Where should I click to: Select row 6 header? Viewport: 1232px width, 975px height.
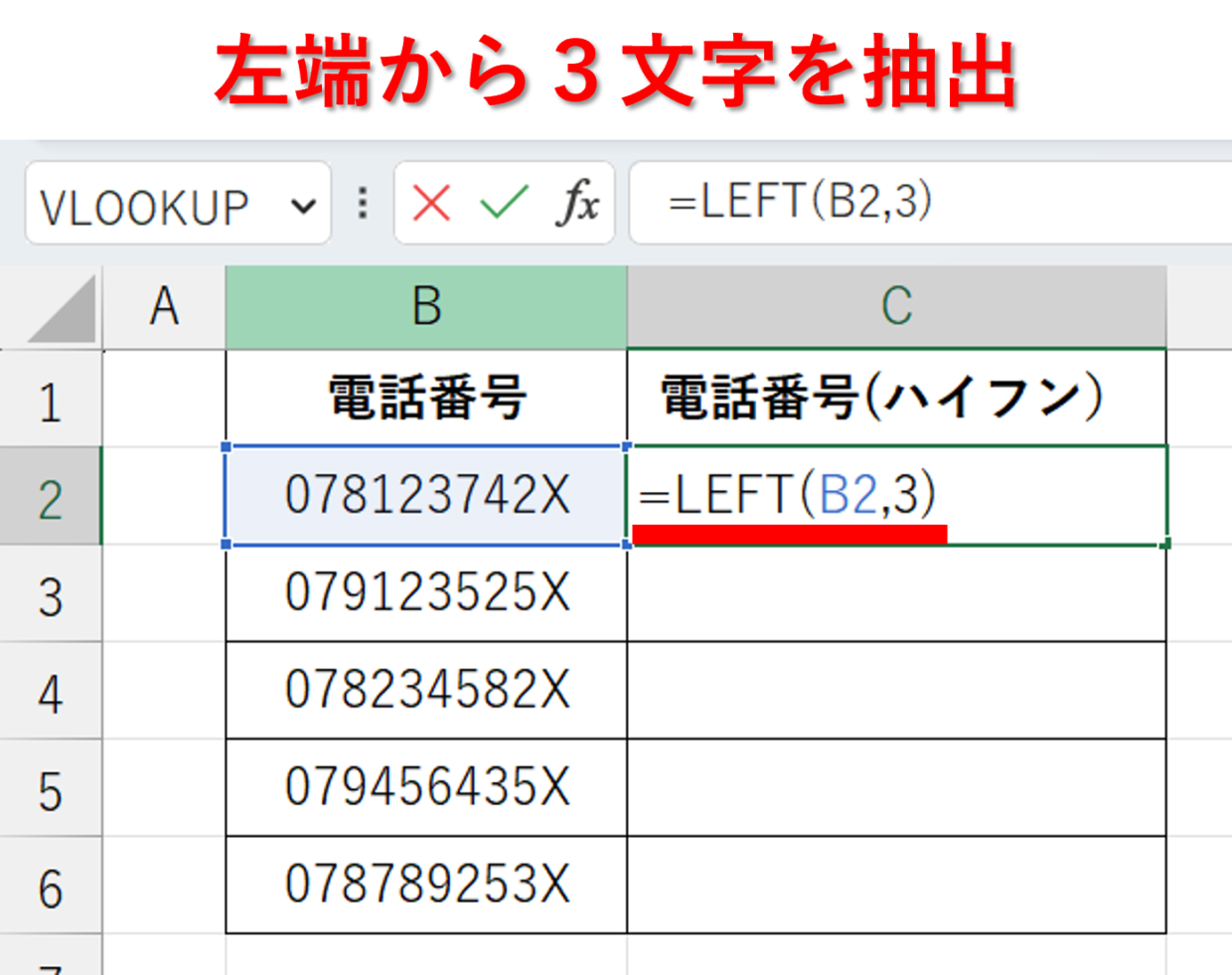(51, 886)
